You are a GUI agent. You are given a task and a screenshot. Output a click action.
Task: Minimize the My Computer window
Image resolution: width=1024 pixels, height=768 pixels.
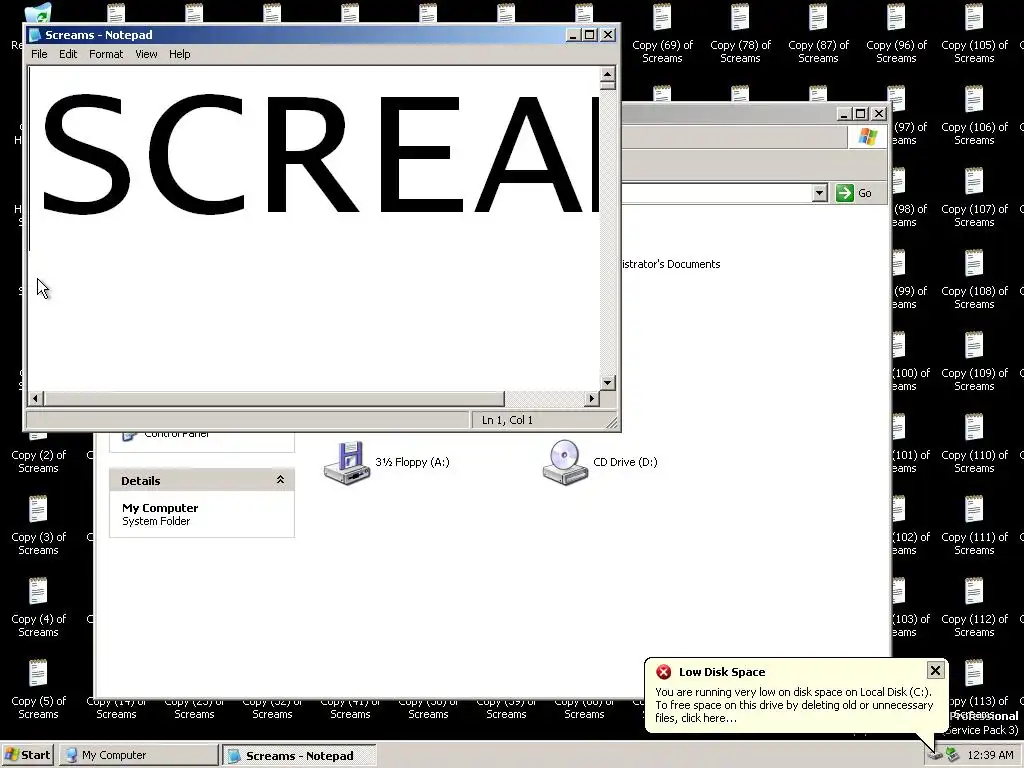(844, 114)
